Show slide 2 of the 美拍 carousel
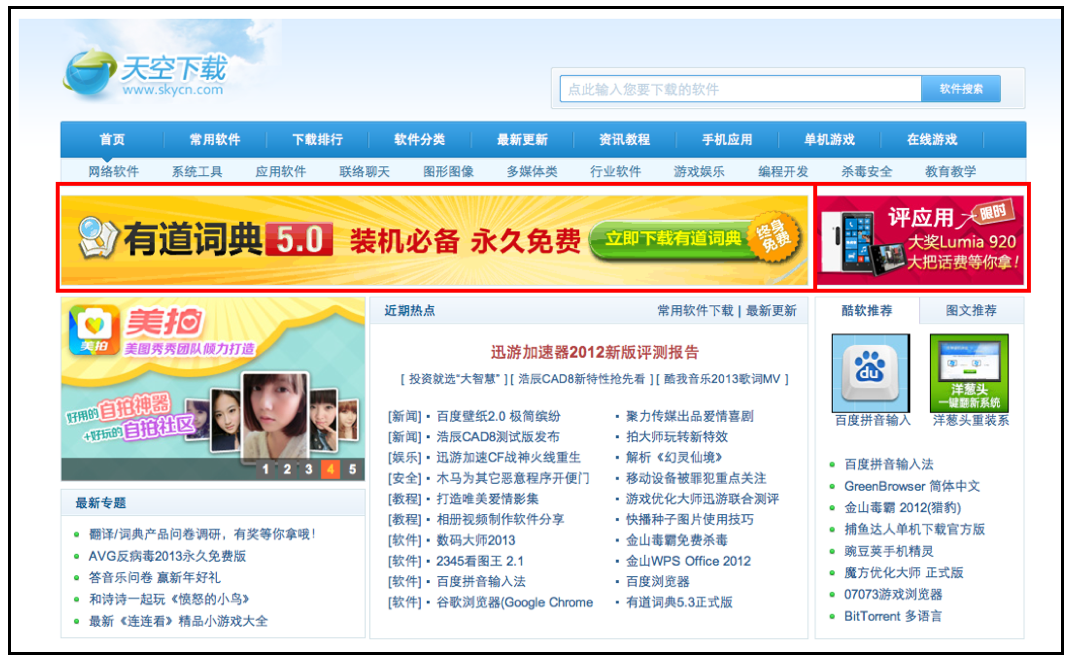Viewport: 1072px width, 662px height. (x=287, y=469)
